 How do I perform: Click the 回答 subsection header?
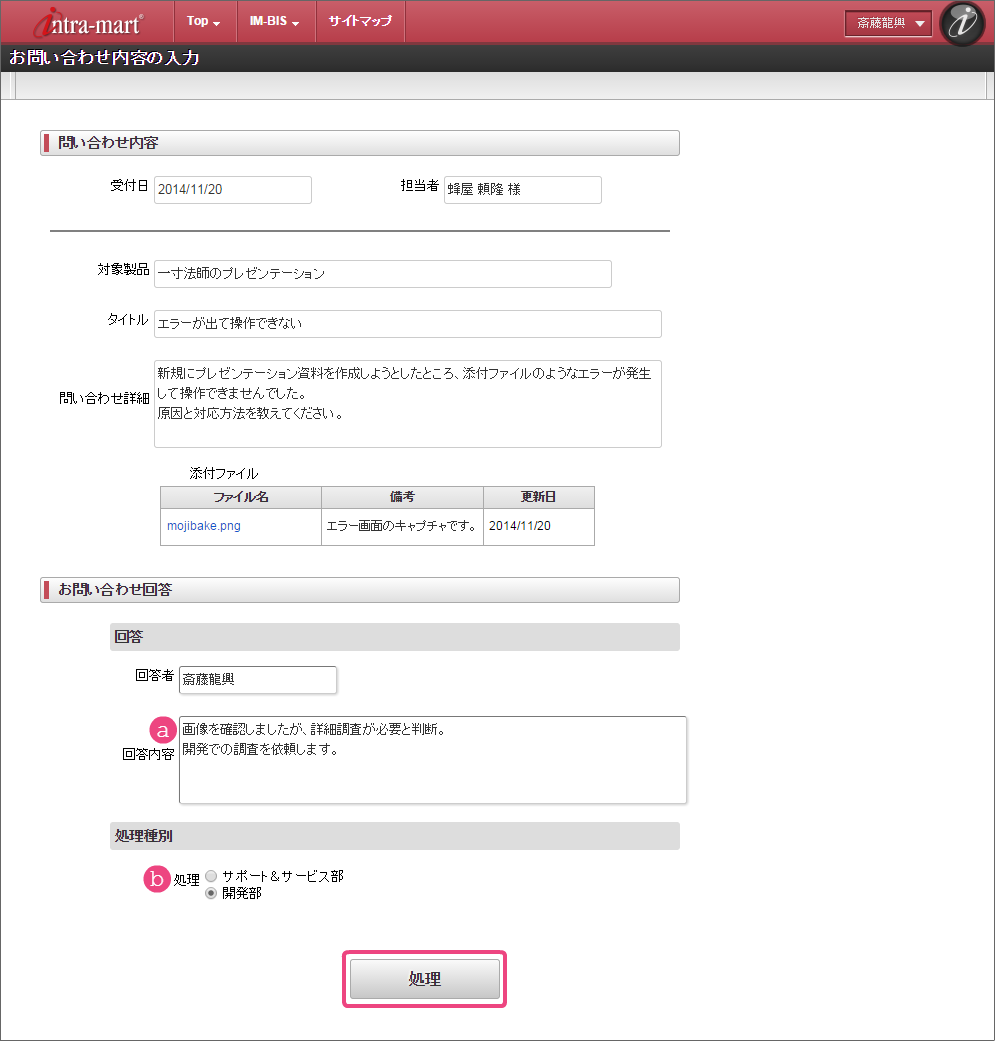pyautogui.click(x=395, y=637)
